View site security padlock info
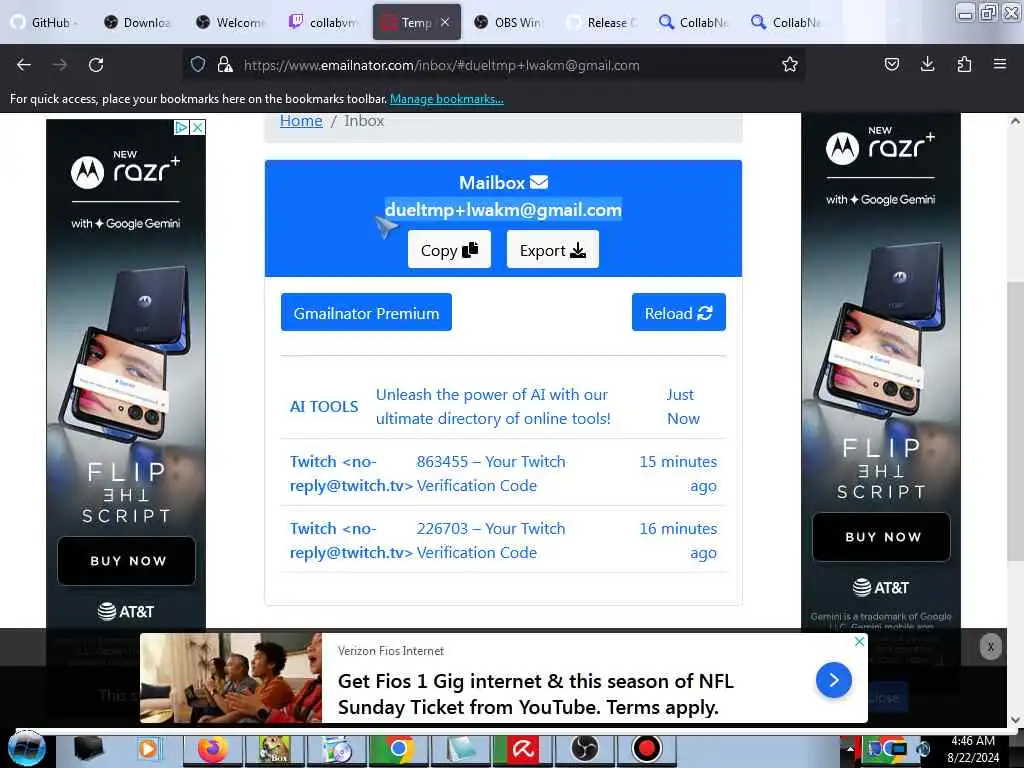This screenshot has height=768, width=1024. click(x=225, y=64)
